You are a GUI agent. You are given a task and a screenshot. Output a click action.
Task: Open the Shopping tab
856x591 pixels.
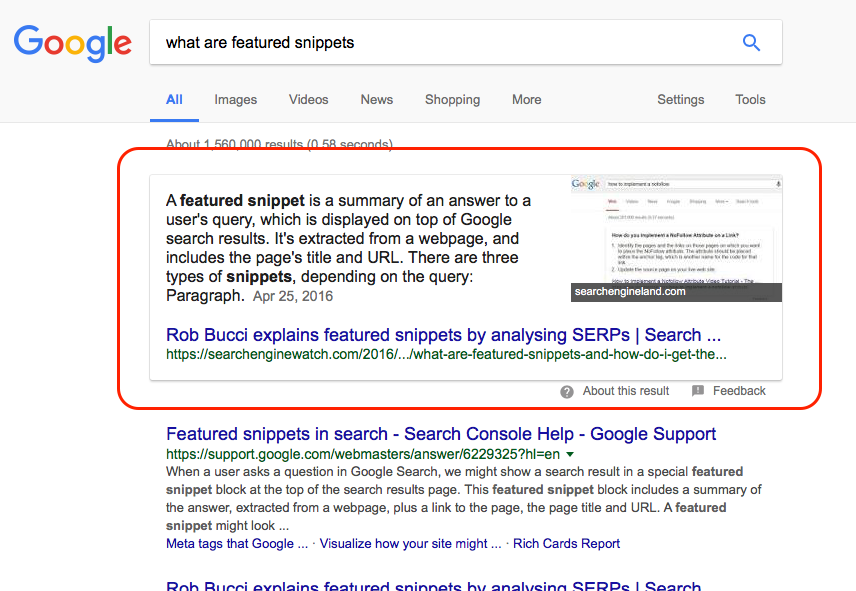(x=453, y=100)
